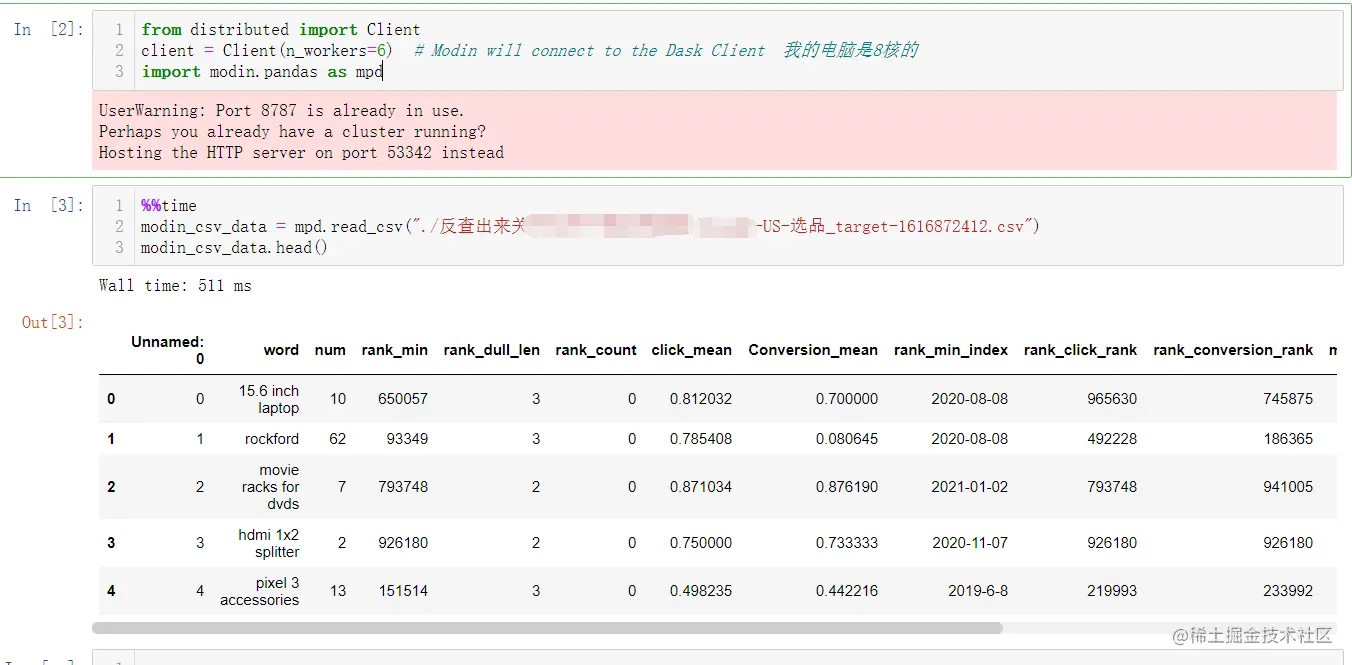
Task: Click the 'Unnamed: 0' column header
Action: tap(167, 350)
